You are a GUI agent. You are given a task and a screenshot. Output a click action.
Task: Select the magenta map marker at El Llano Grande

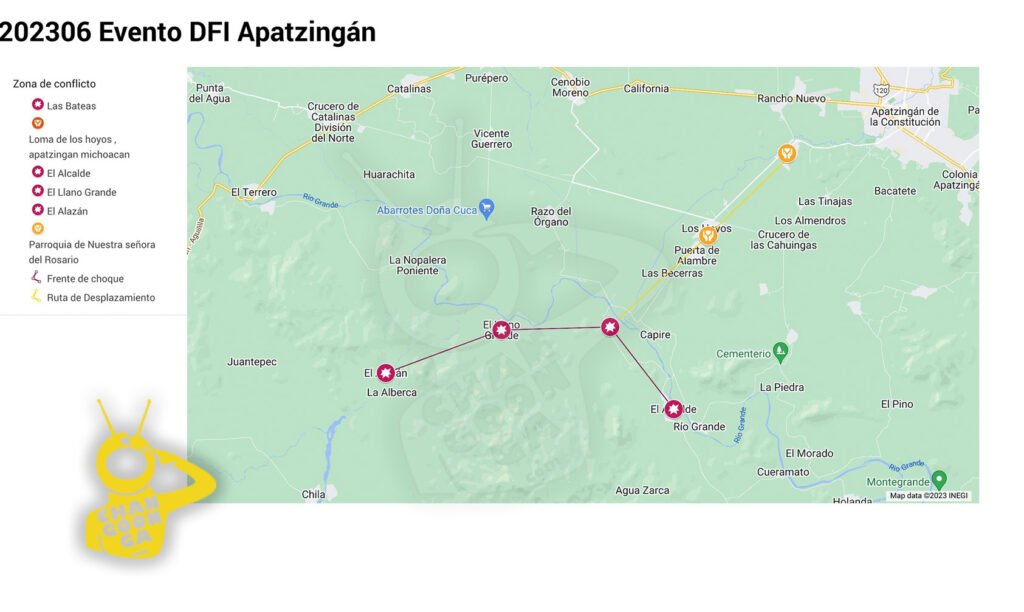(x=501, y=330)
